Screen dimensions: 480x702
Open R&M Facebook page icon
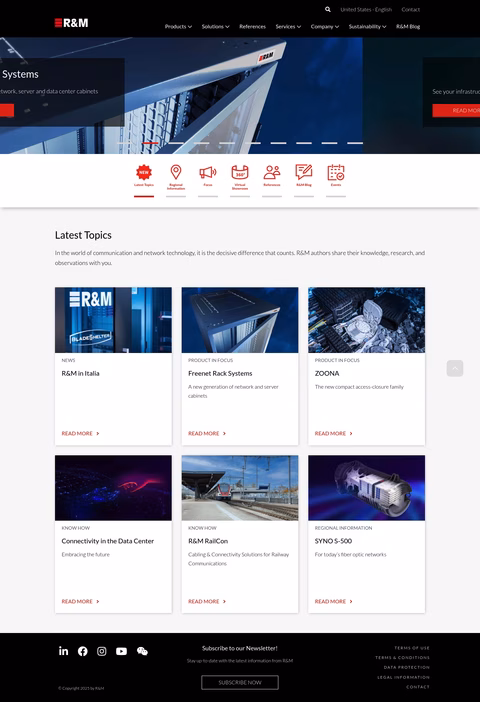coord(83,651)
